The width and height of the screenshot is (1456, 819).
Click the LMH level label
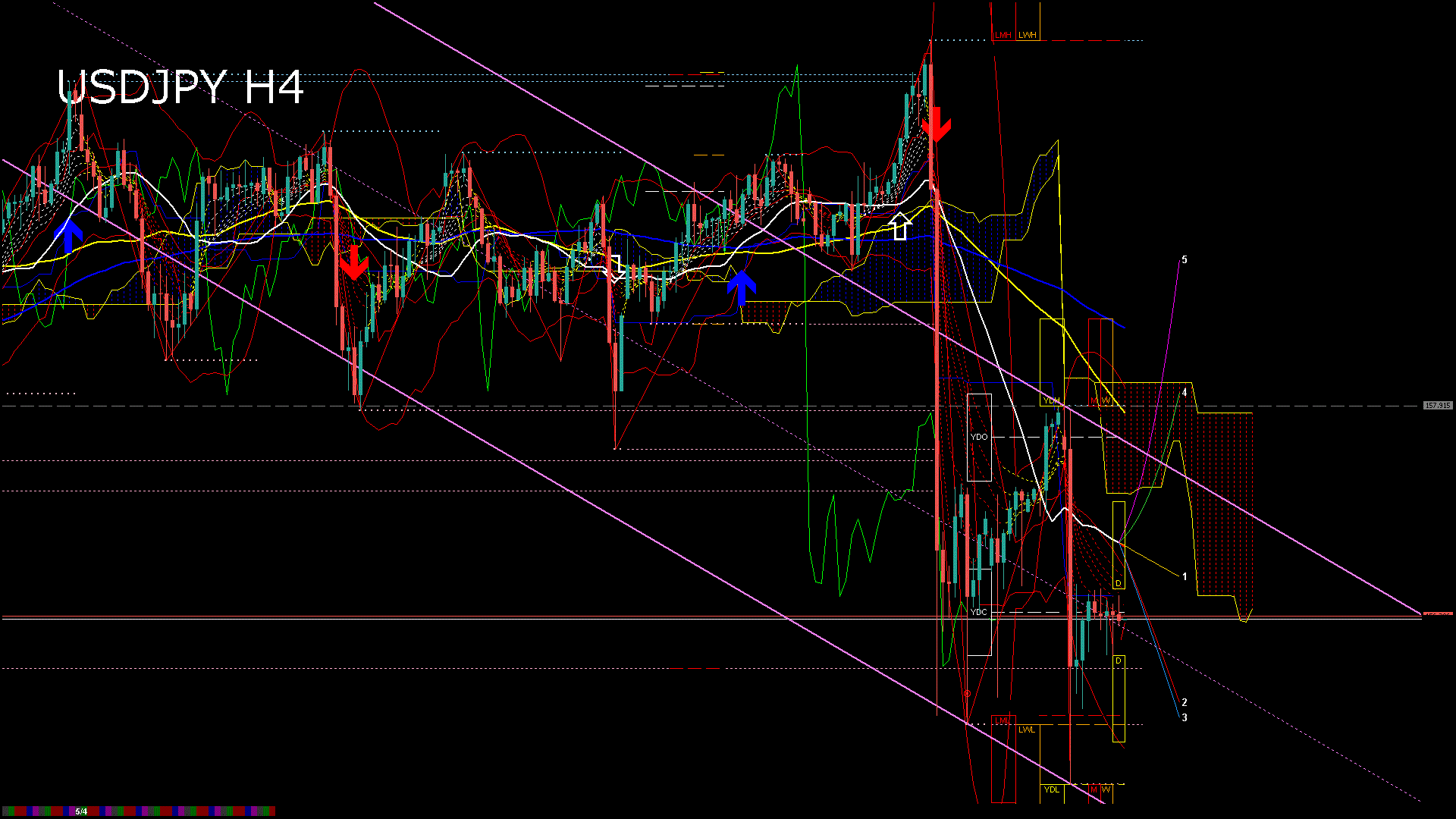[1003, 35]
